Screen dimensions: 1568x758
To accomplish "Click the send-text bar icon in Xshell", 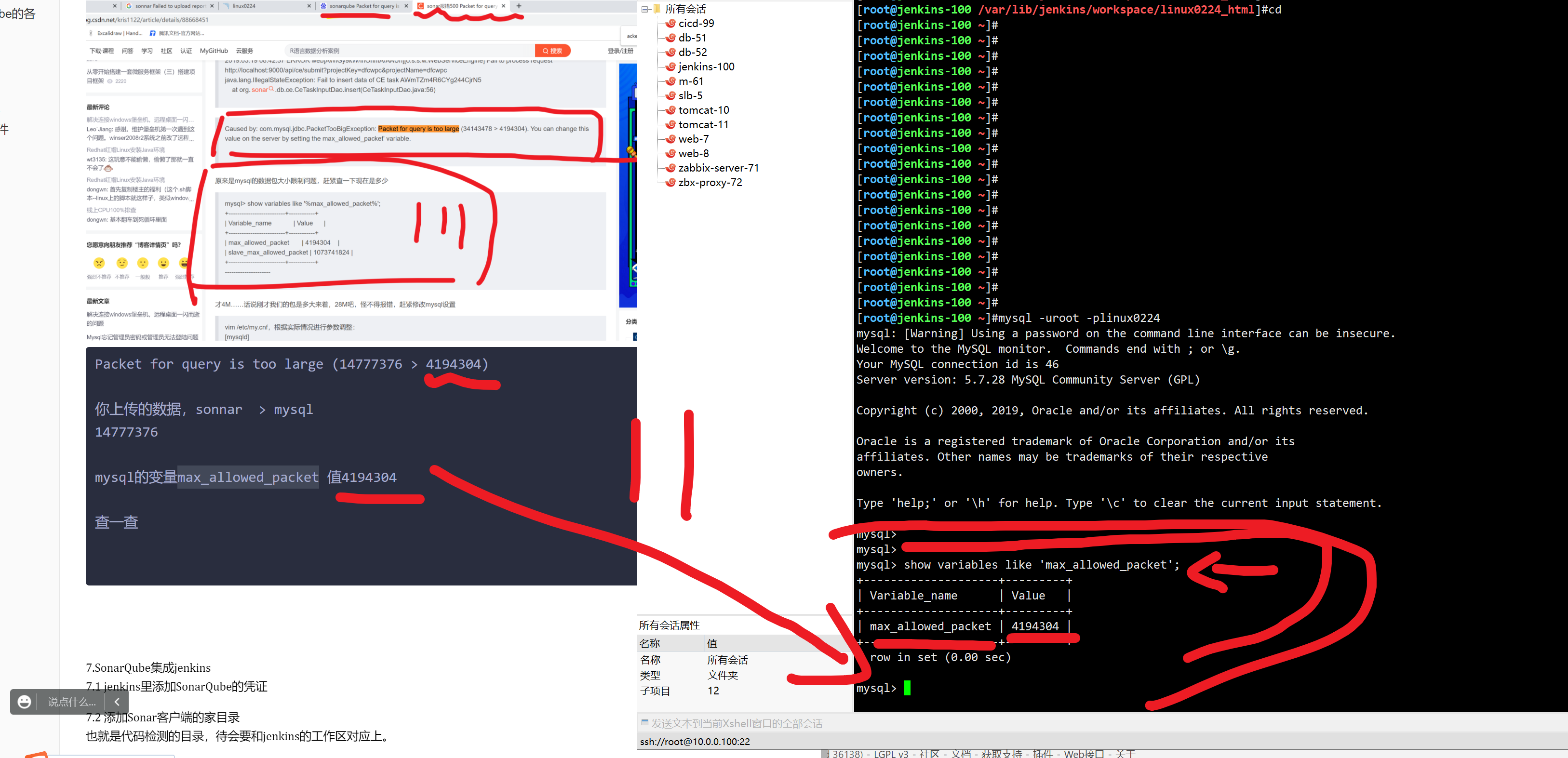I will click(x=644, y=723).
